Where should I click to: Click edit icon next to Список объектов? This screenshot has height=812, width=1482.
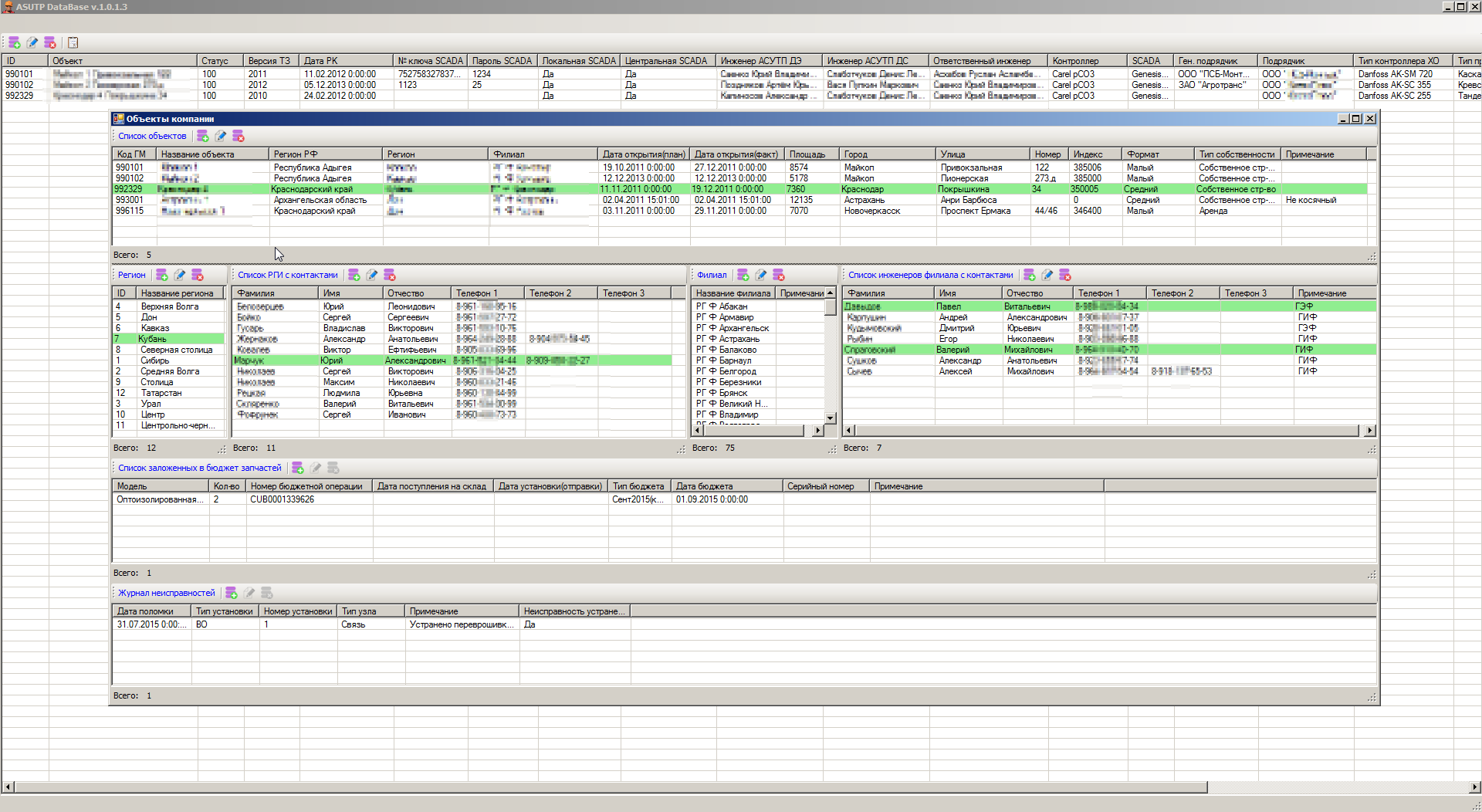point(221,136)
